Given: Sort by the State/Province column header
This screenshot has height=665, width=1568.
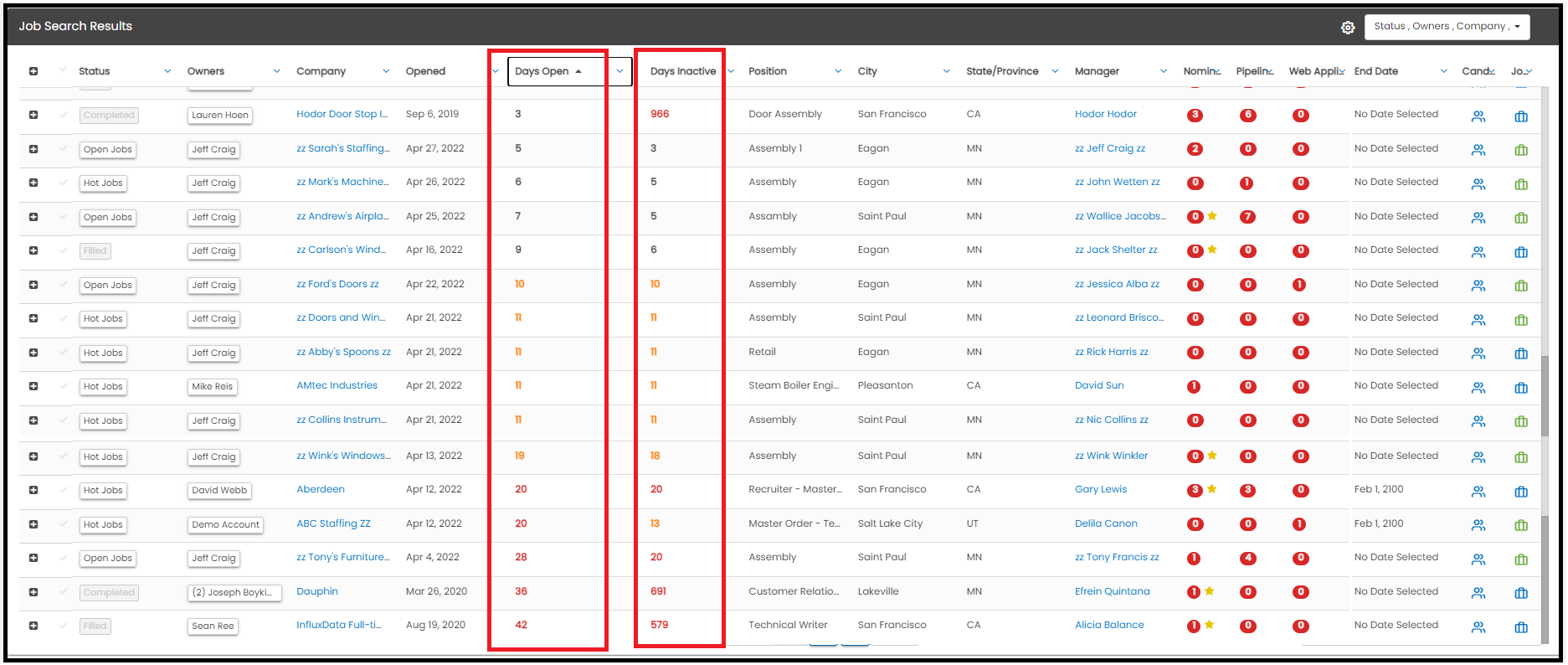Looking at the screenshot, I should click(x=1002, y=71).
